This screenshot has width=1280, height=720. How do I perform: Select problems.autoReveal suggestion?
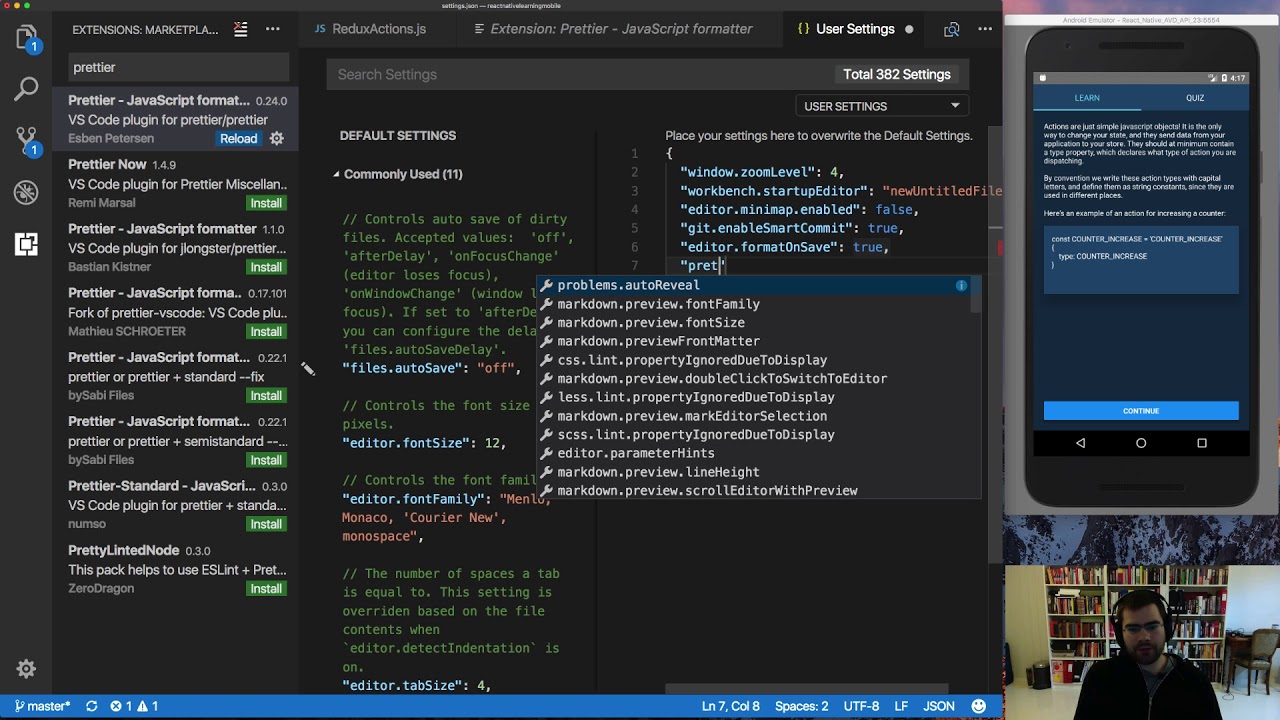click(x=759, y=285)
